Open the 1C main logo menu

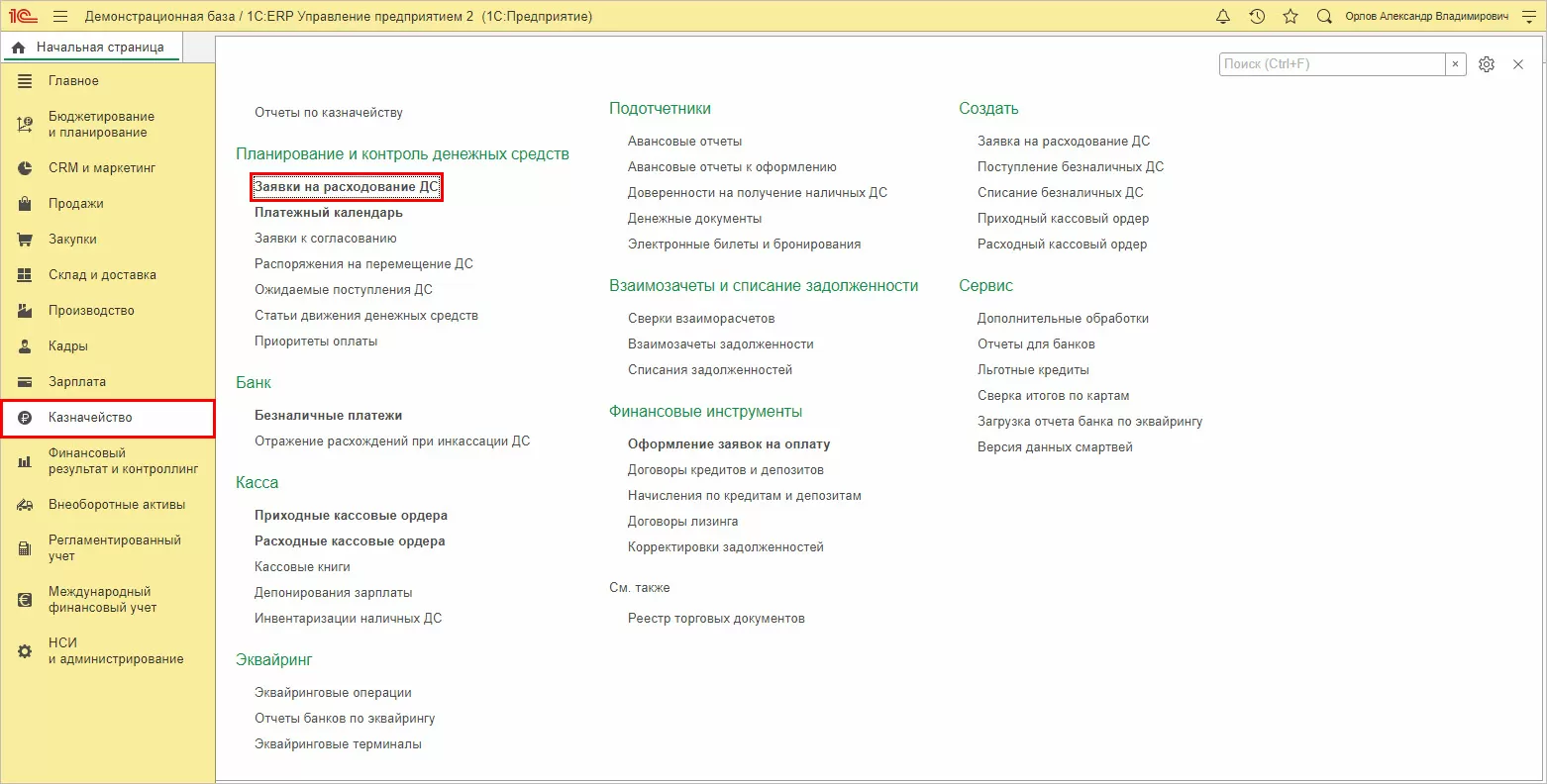[x=22, y=16]
